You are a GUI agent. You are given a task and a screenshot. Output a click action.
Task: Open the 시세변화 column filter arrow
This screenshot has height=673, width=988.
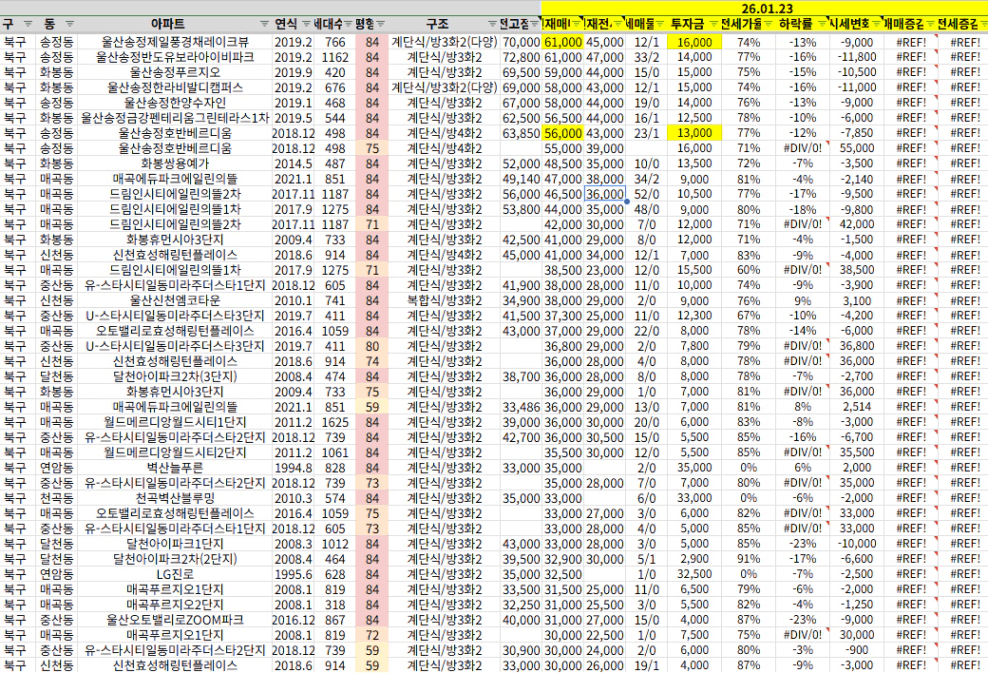(x=876, y=24)
